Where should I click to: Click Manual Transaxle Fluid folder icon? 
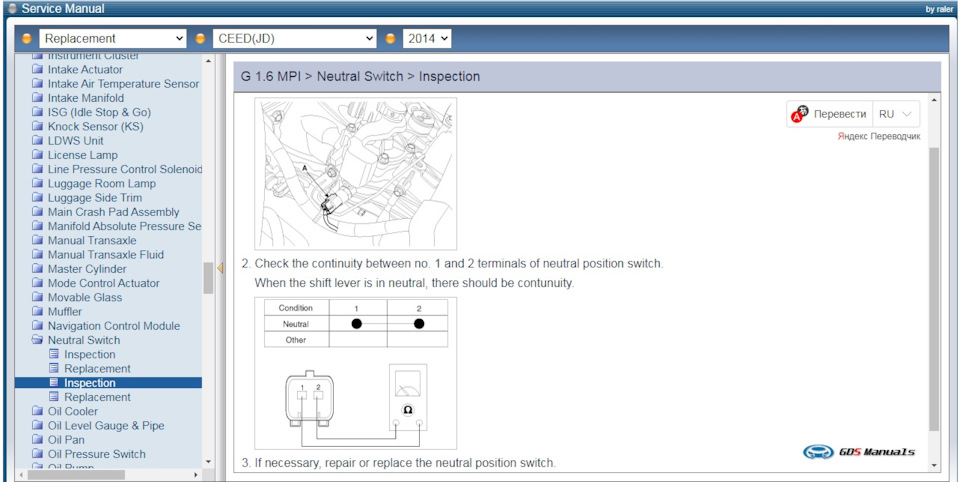pyautogui.click(x=38, y=255)
